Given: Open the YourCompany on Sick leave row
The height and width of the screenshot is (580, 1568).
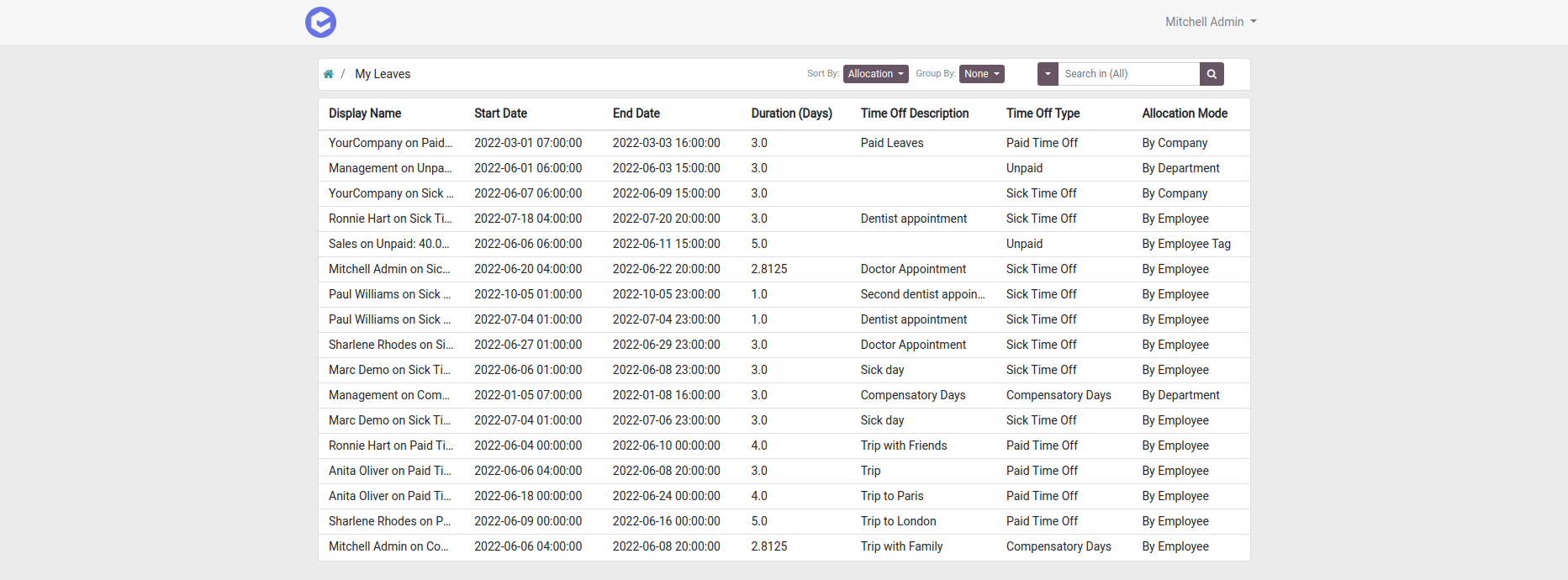Looking at the screenshot, I should point(784,193).
